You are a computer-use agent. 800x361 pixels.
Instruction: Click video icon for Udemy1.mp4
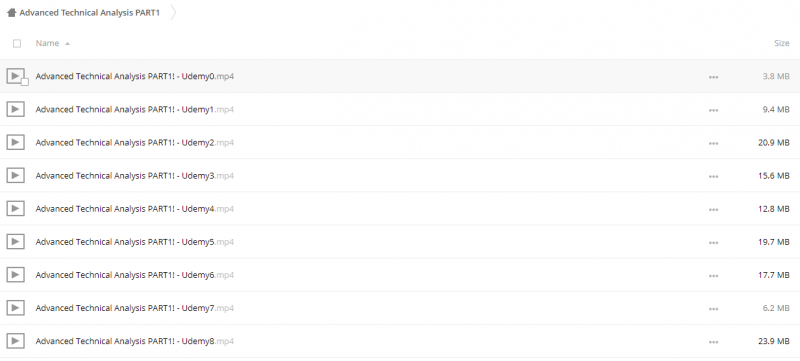[15, 109]
